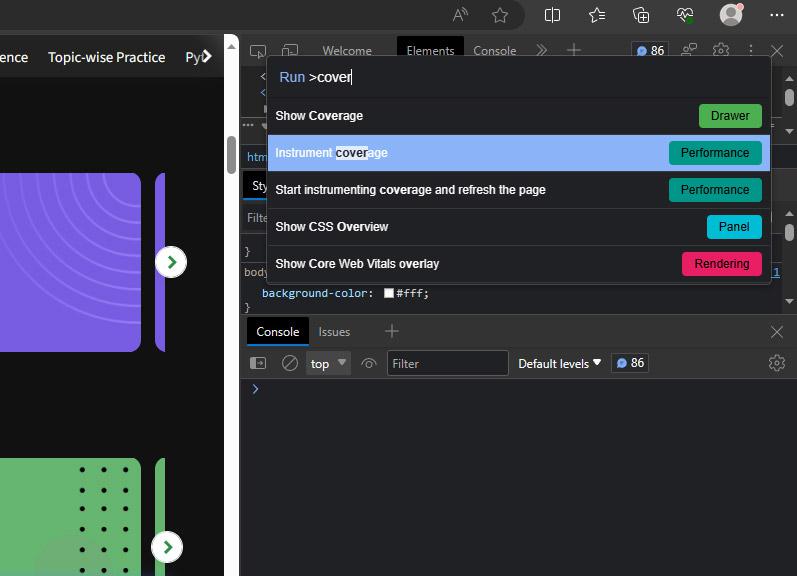Click the clear console icon
Image resolution: width=797 pixels, height=576 pixels.
point(290,363)
